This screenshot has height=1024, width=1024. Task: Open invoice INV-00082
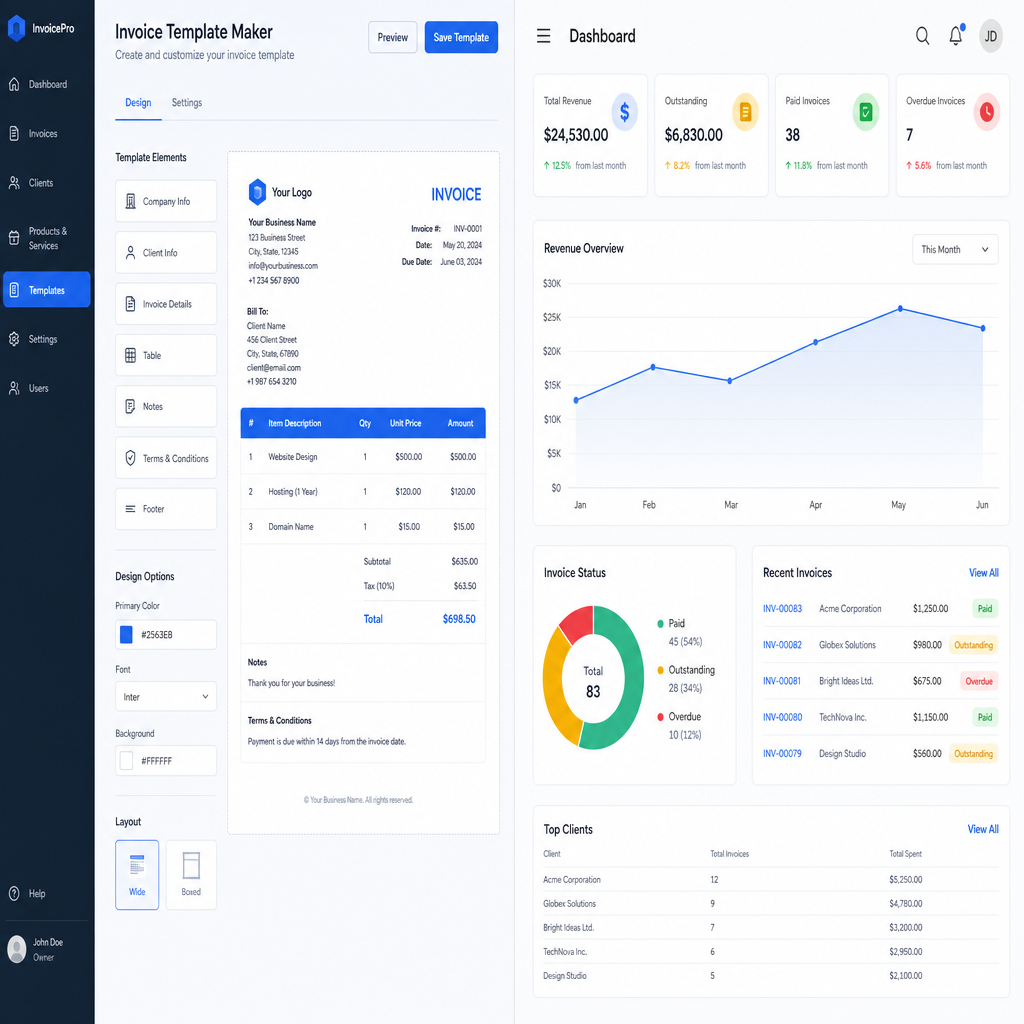[x=782, y=645]
